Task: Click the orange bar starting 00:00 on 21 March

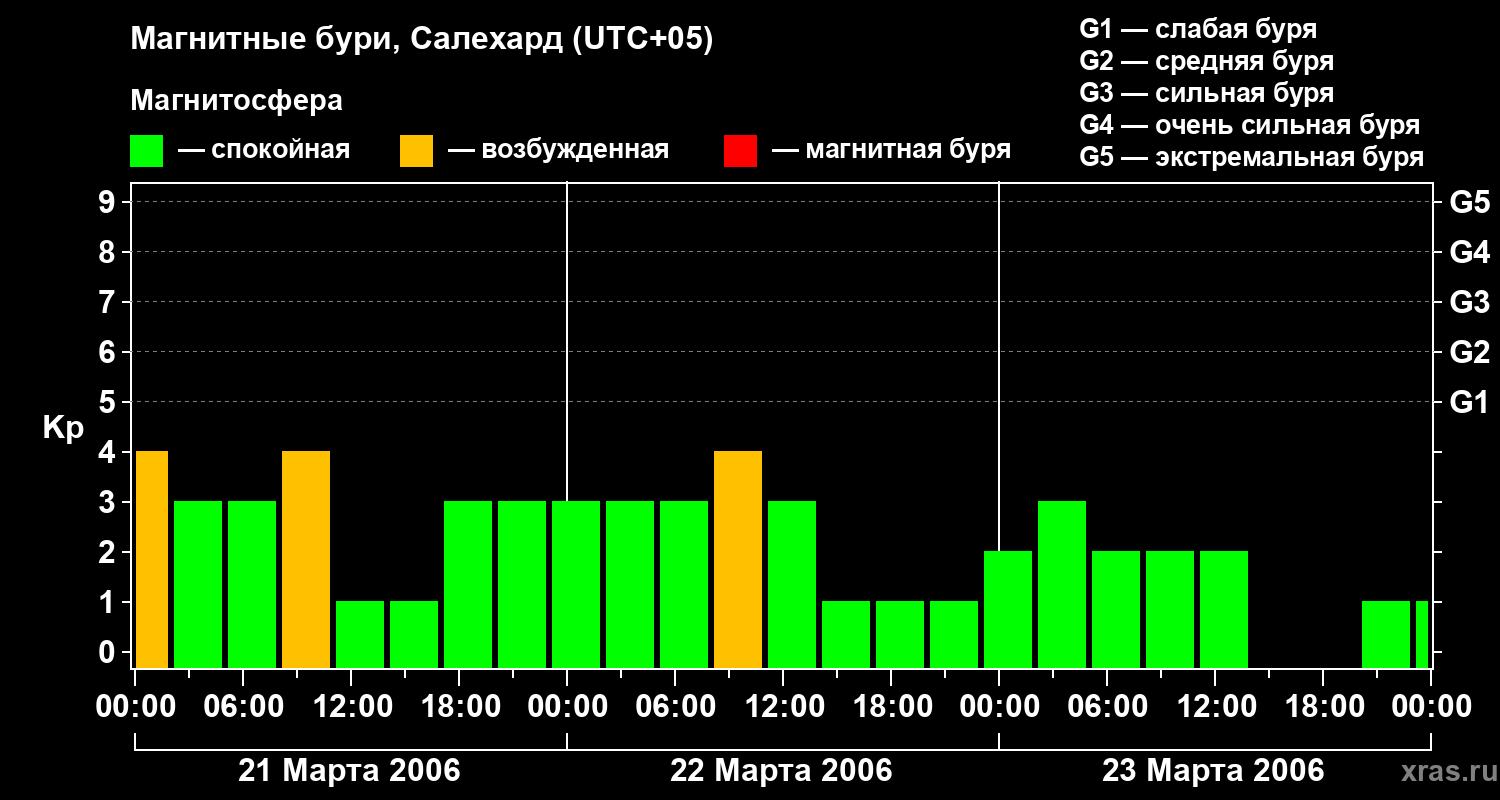Action: coord(152,560)
